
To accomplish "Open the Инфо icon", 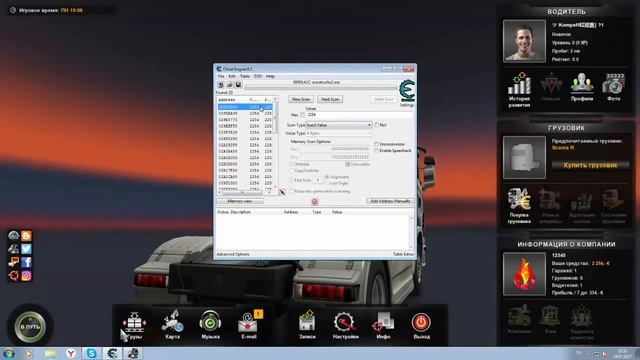I will tap(383, 326).
